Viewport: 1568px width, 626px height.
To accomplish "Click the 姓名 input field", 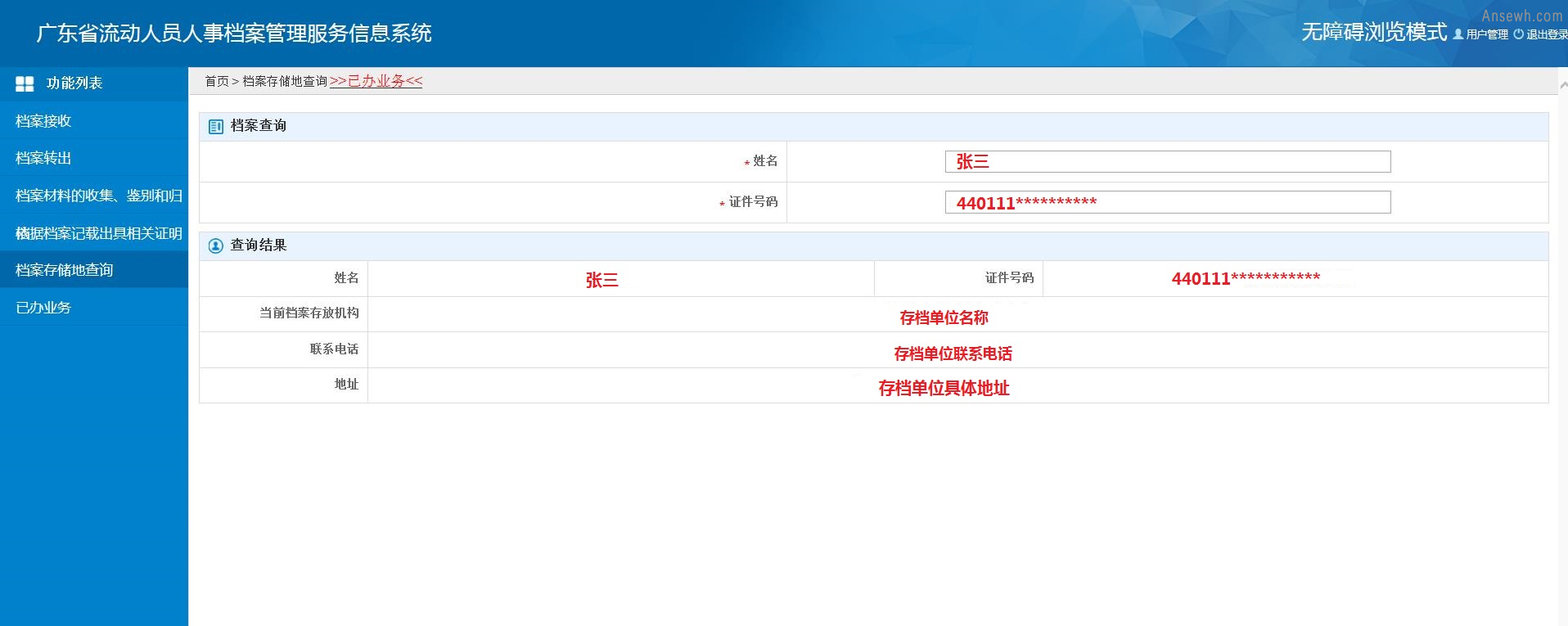I will pyautogui.click(x=1168, y=162).
